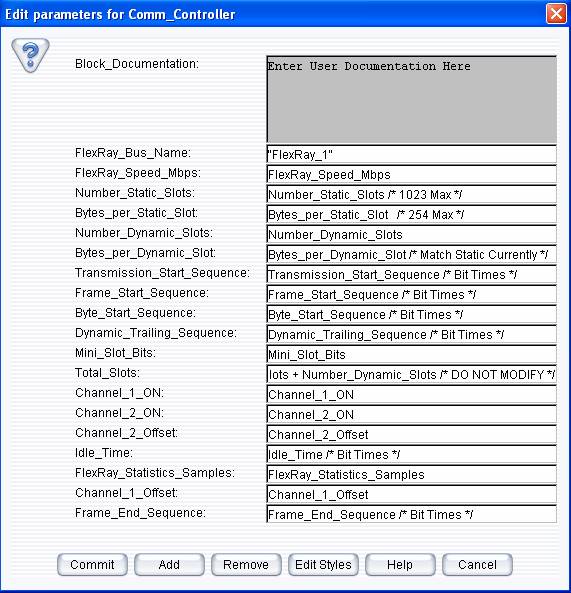Click the question mark help icon

coord(30,55)
